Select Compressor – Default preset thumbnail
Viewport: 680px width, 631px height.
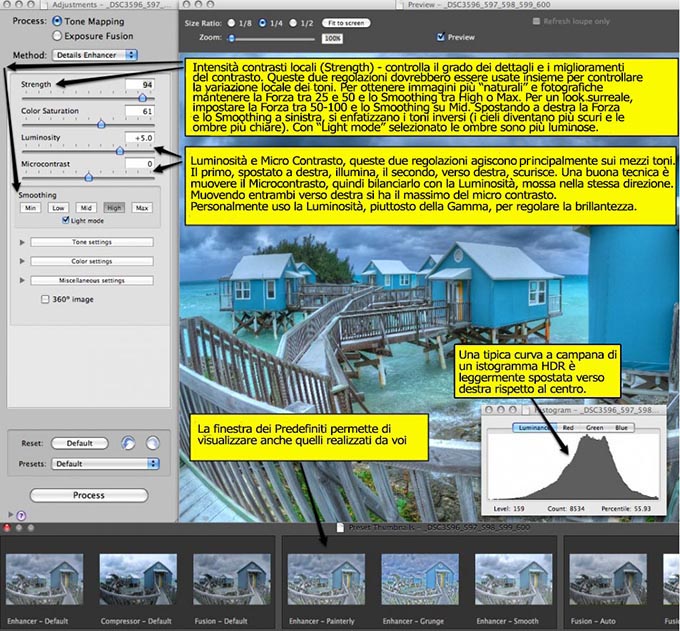pyautogui.click(x=138, y=579)
